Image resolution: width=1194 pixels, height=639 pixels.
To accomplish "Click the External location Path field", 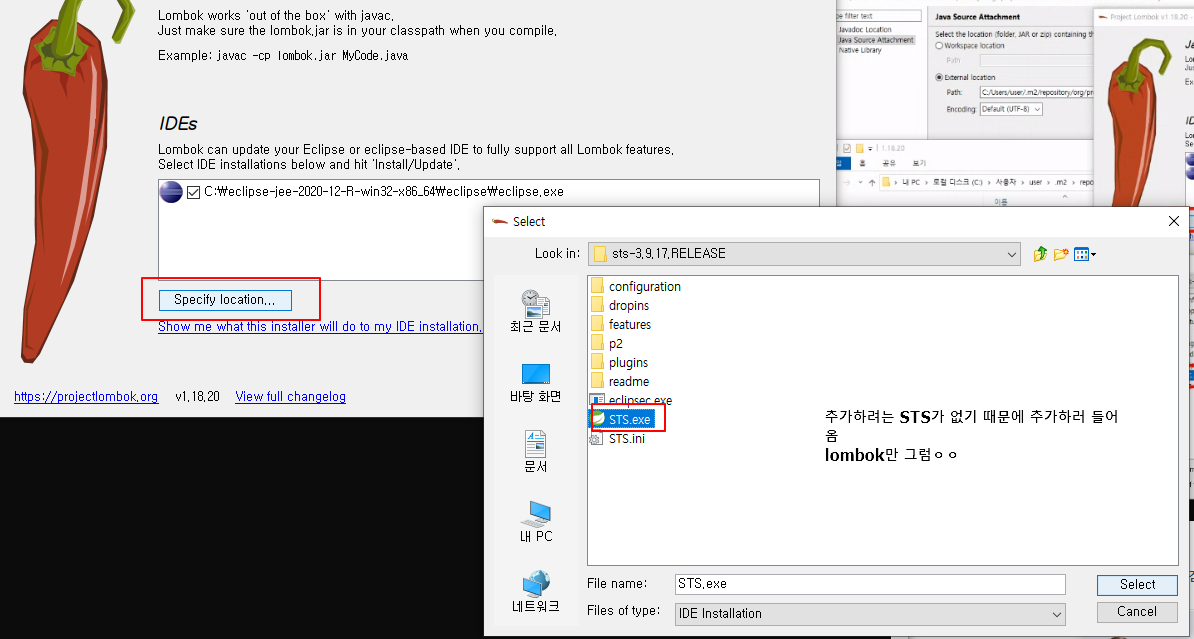I will (1036, 92).
